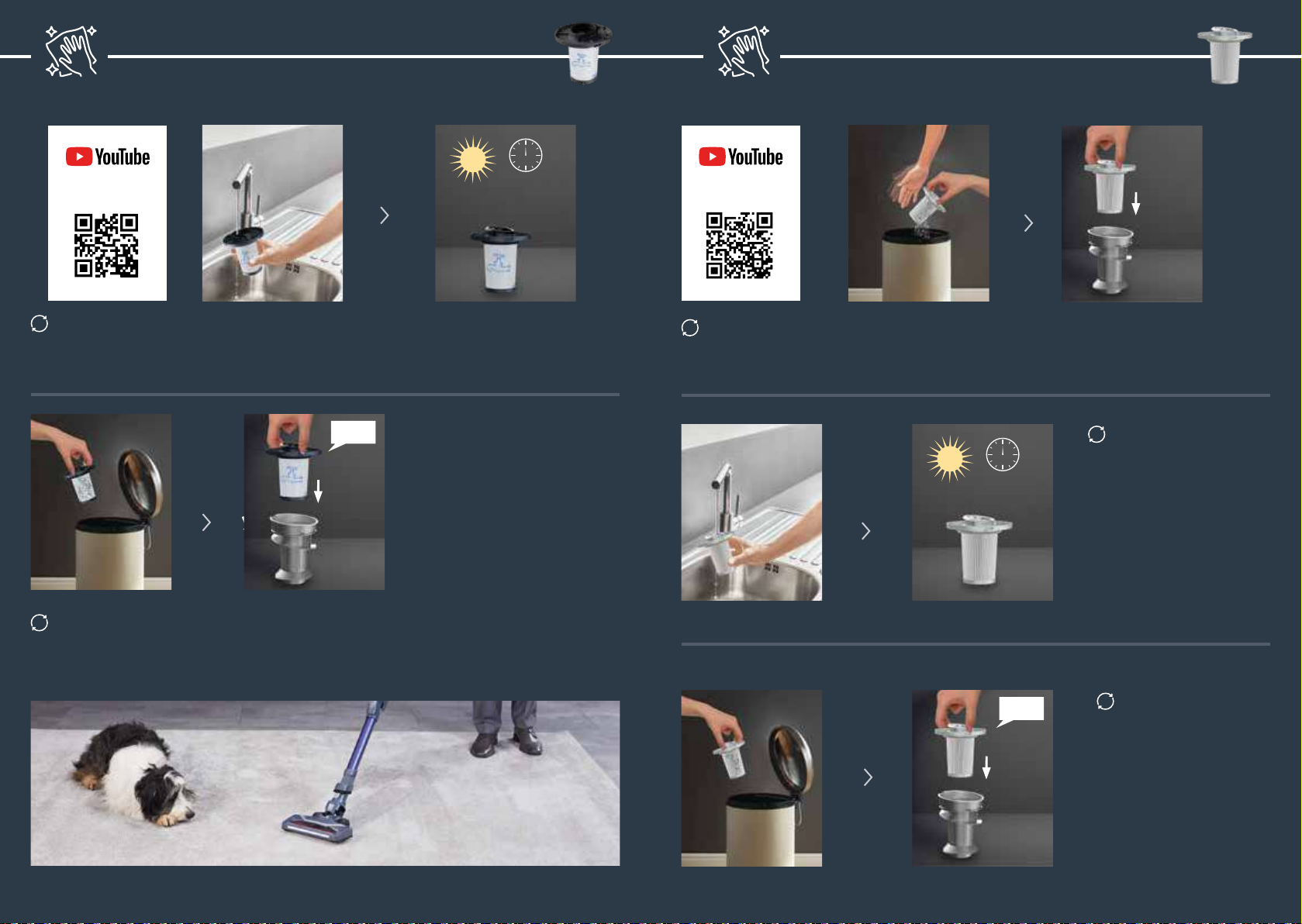Click the chevron after the right faucet rinsing photo

866,531
